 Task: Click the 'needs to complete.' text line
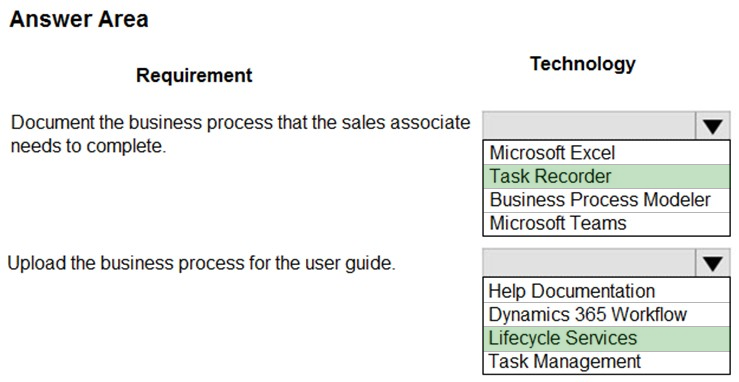[89, 146]
